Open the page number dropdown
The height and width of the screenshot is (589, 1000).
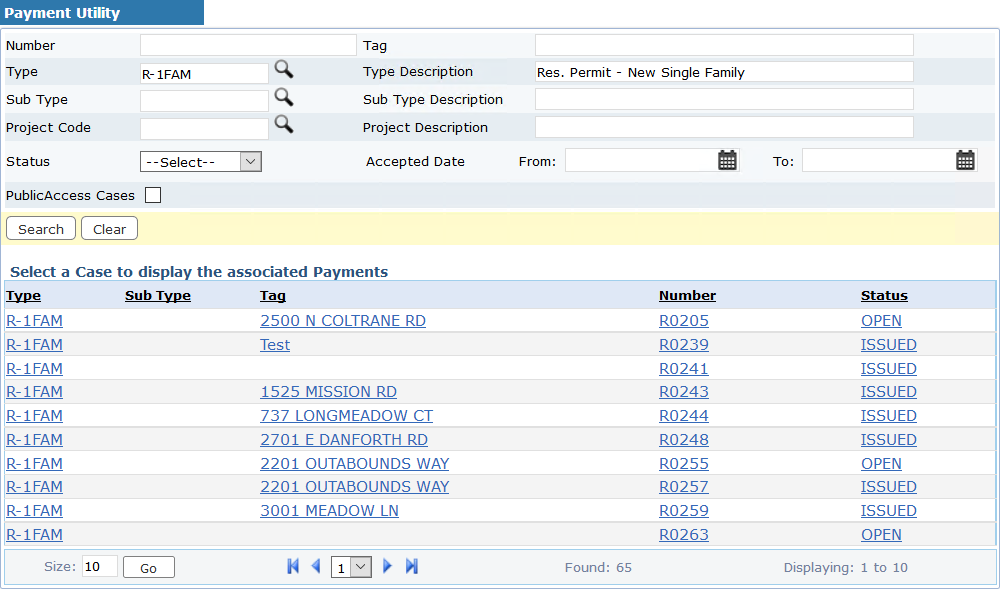click(x=351, y=568)
